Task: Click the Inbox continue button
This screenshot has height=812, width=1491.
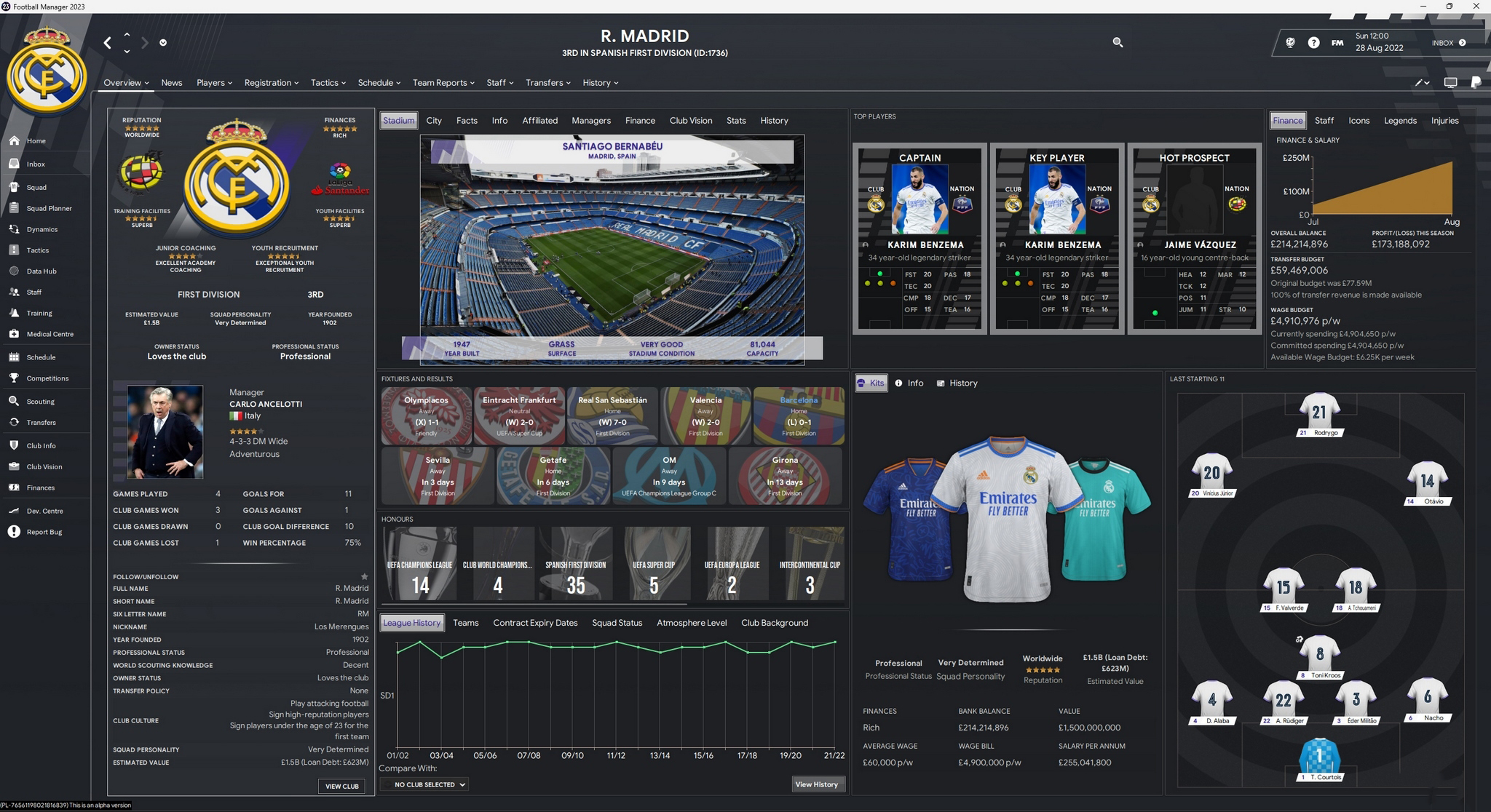Action: click(1449, 43)
